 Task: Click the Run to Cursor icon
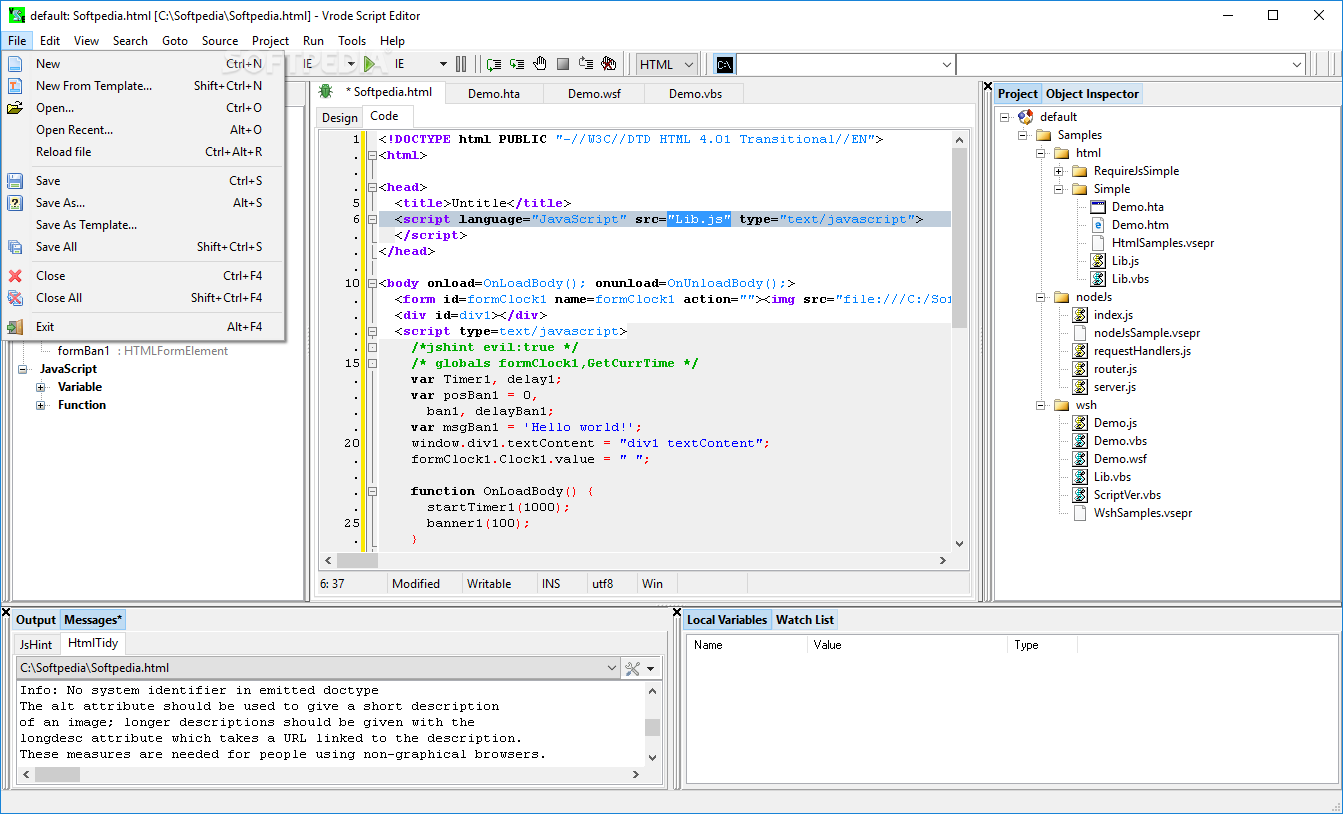(x=586, y=64)
